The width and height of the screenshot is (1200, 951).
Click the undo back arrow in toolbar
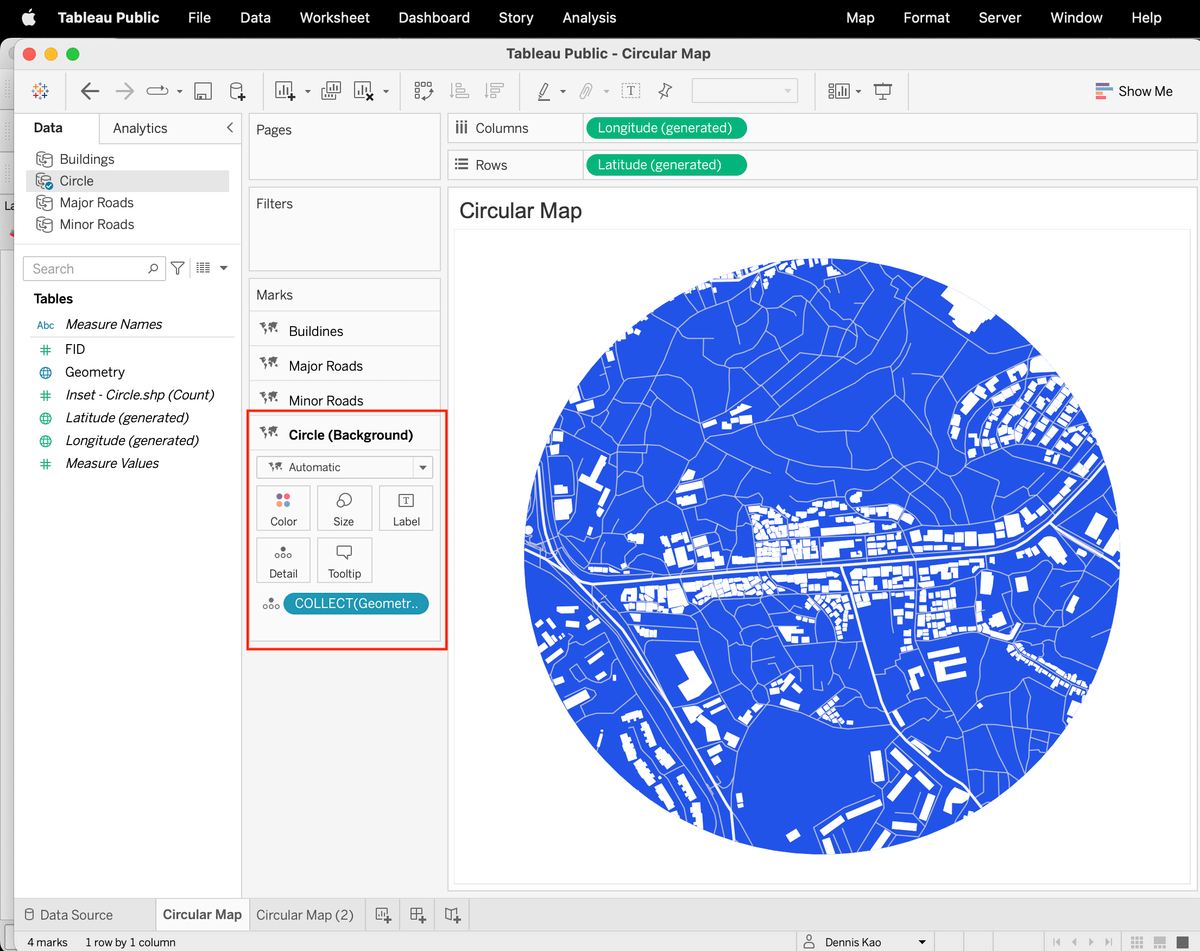click(x=90, y=91)
